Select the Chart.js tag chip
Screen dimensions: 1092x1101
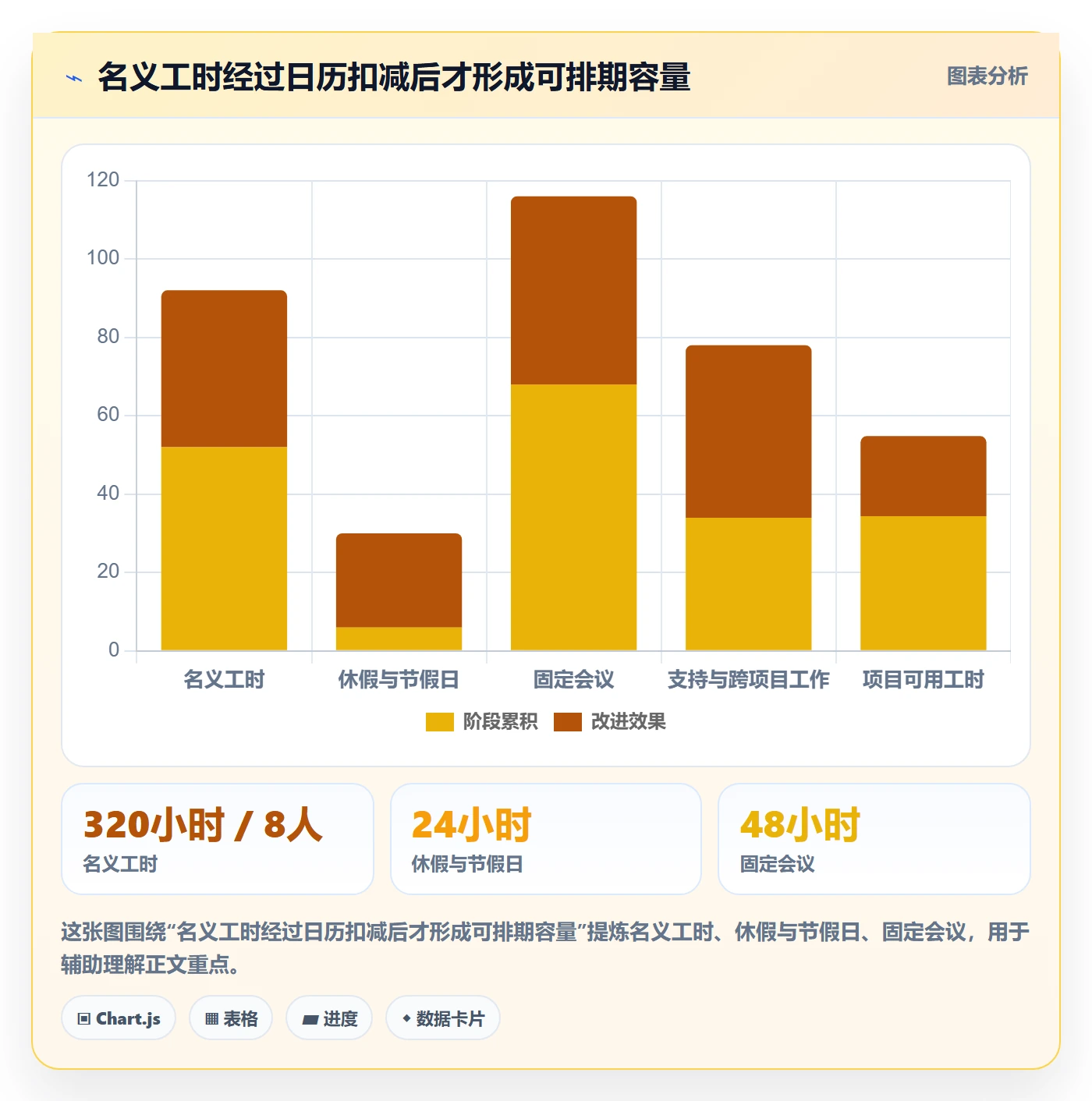pyautogui.click(x=119, y=1018)
